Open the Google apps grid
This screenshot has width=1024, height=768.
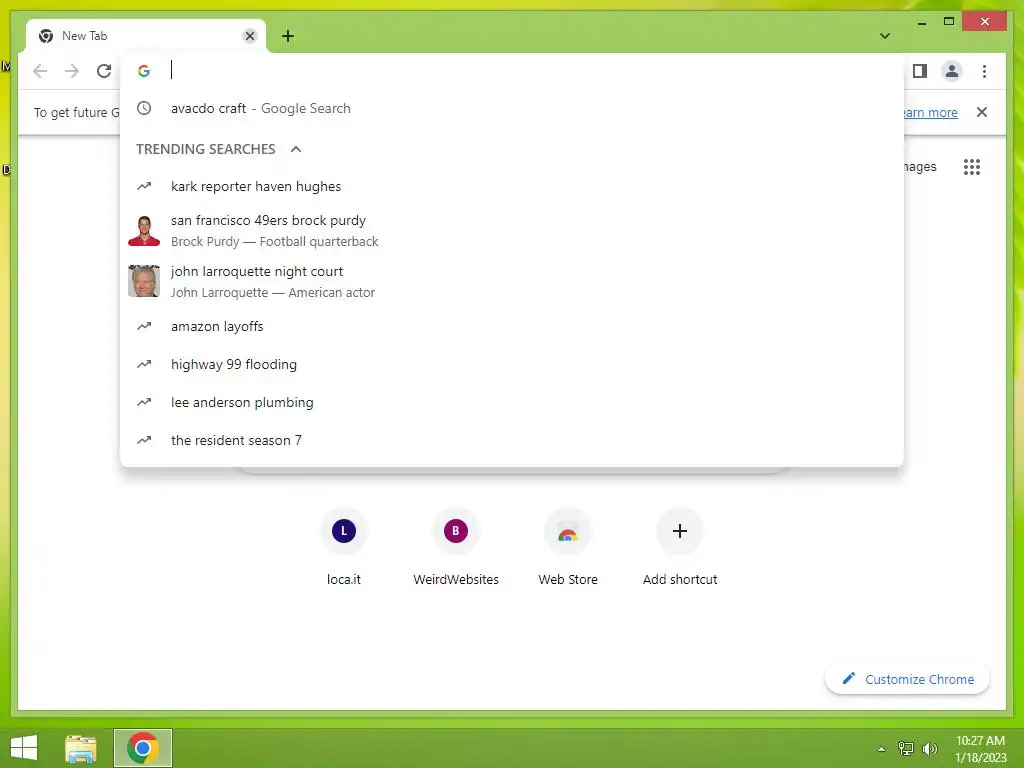(x=972, y=167)
